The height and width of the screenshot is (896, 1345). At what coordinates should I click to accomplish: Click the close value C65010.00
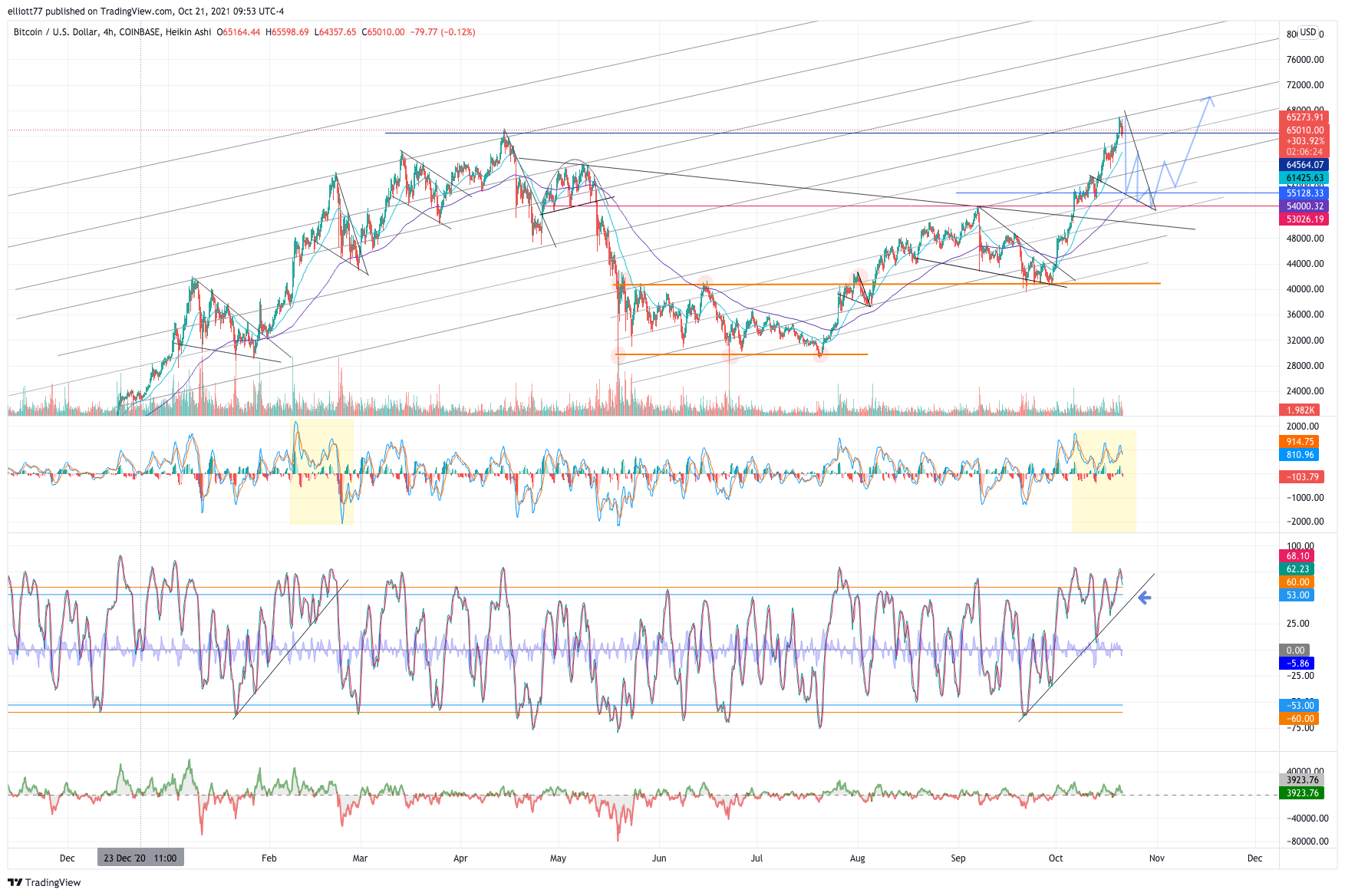pyautogui.click(x=384, y=32)
